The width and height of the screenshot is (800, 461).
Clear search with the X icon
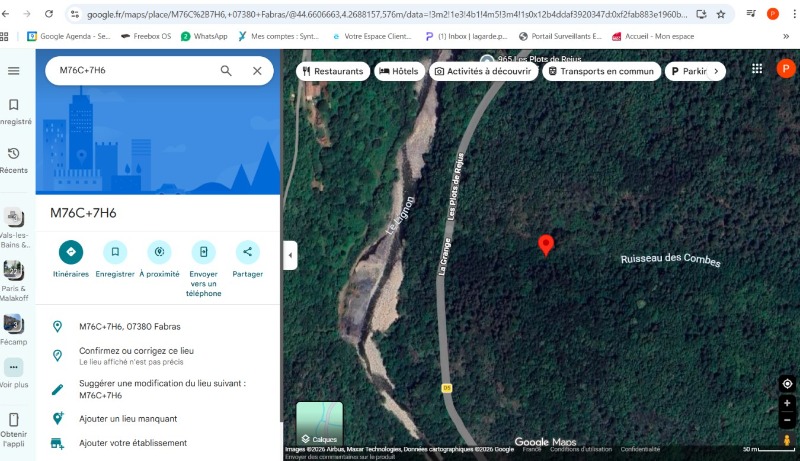tap(257, 71)
